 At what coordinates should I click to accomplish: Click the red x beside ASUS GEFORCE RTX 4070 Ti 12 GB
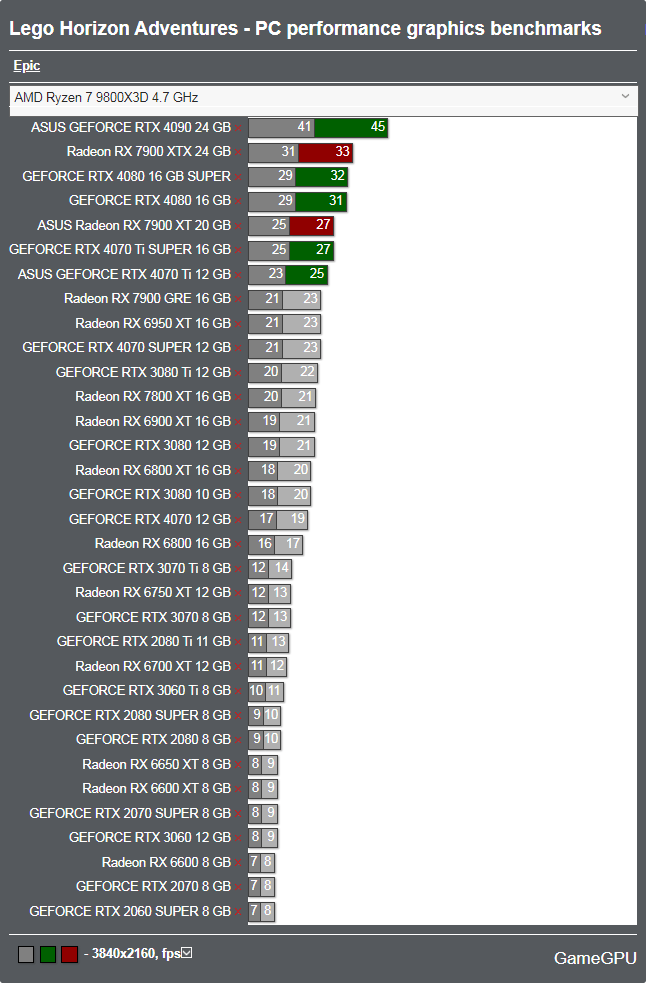click(238, 275)
